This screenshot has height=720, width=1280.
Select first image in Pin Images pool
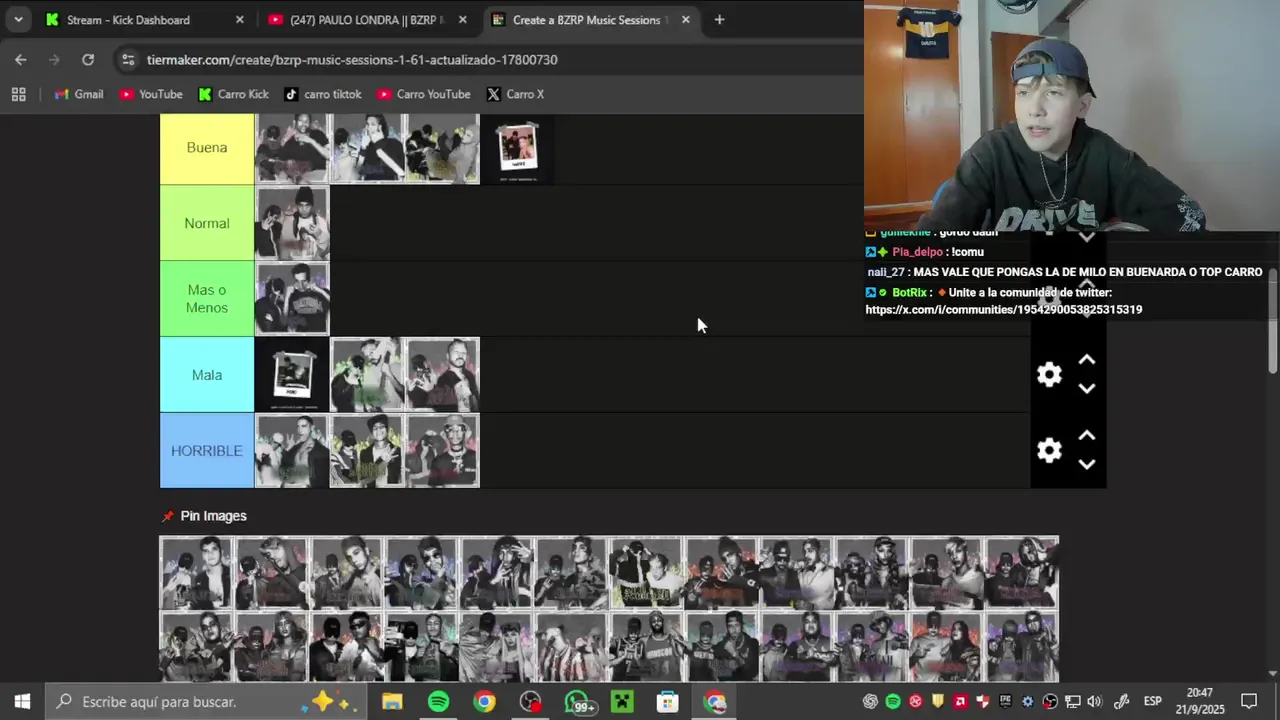click(197, 573)
